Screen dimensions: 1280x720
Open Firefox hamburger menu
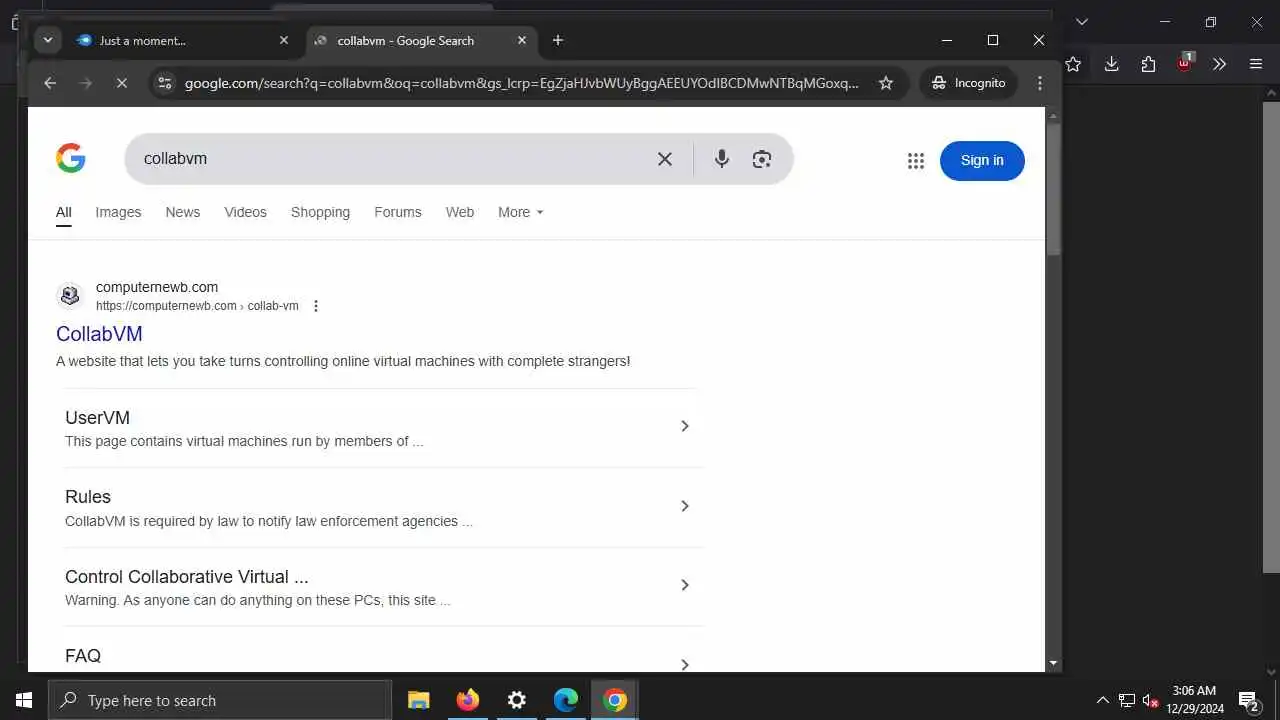[1256, 64]
